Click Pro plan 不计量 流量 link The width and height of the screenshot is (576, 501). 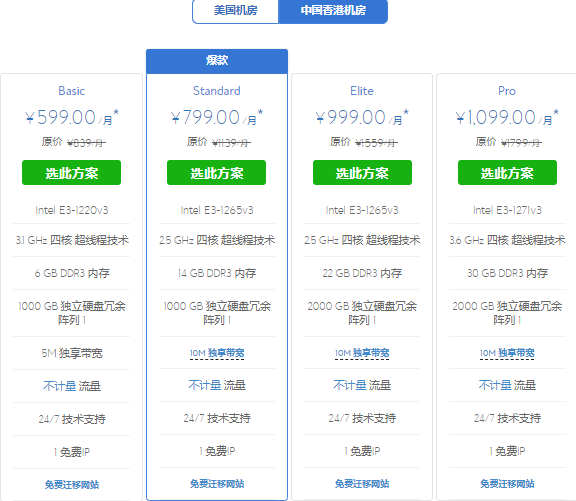507,385
